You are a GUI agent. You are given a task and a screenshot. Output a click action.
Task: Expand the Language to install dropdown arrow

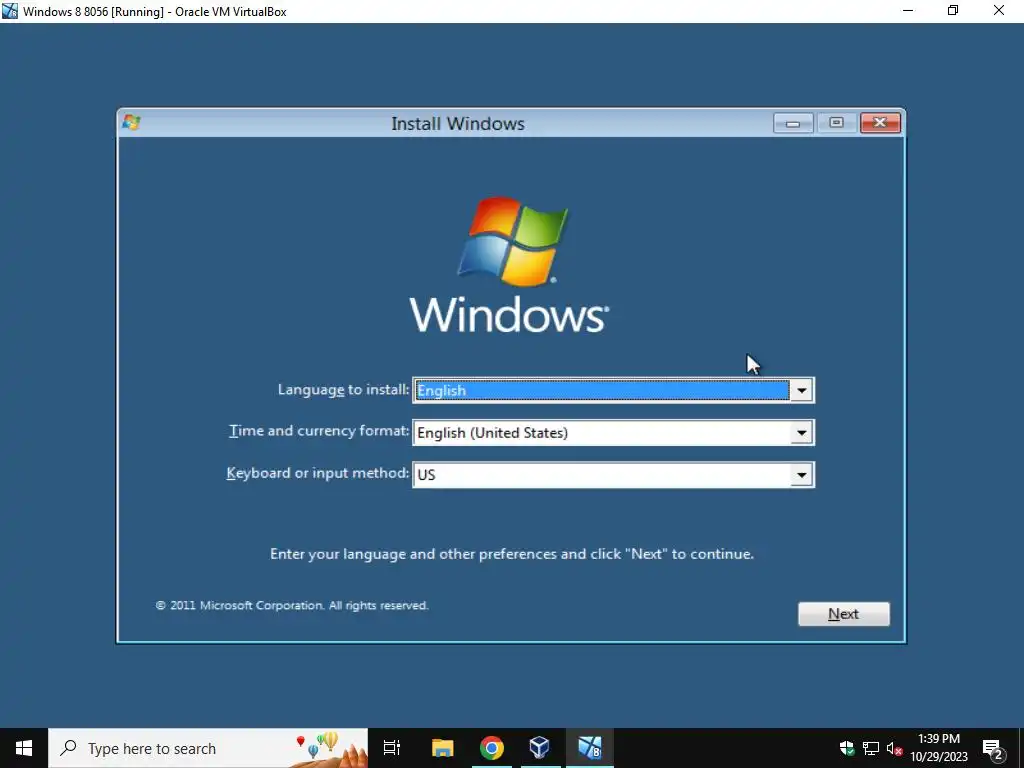[801, 391]
